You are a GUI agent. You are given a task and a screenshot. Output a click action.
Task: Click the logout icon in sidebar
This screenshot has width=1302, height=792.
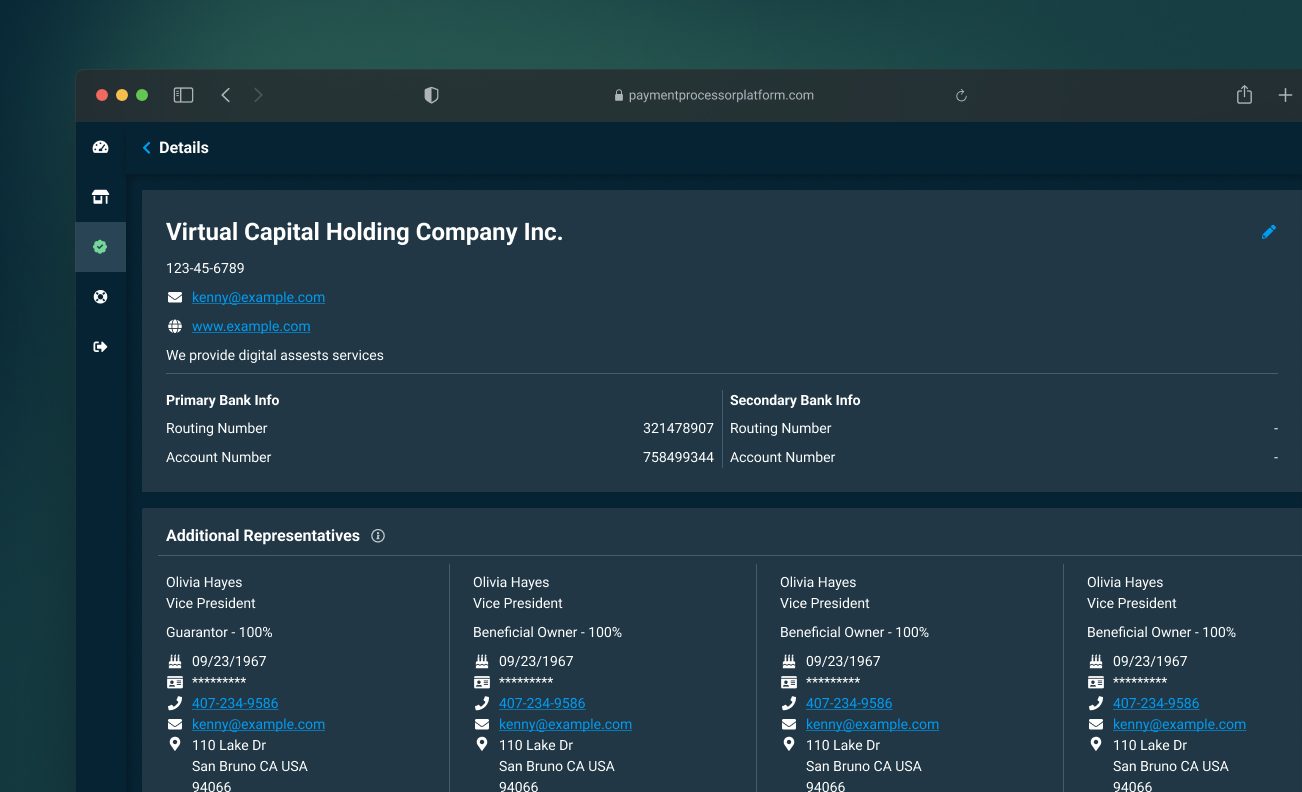[x=100, y=347]
